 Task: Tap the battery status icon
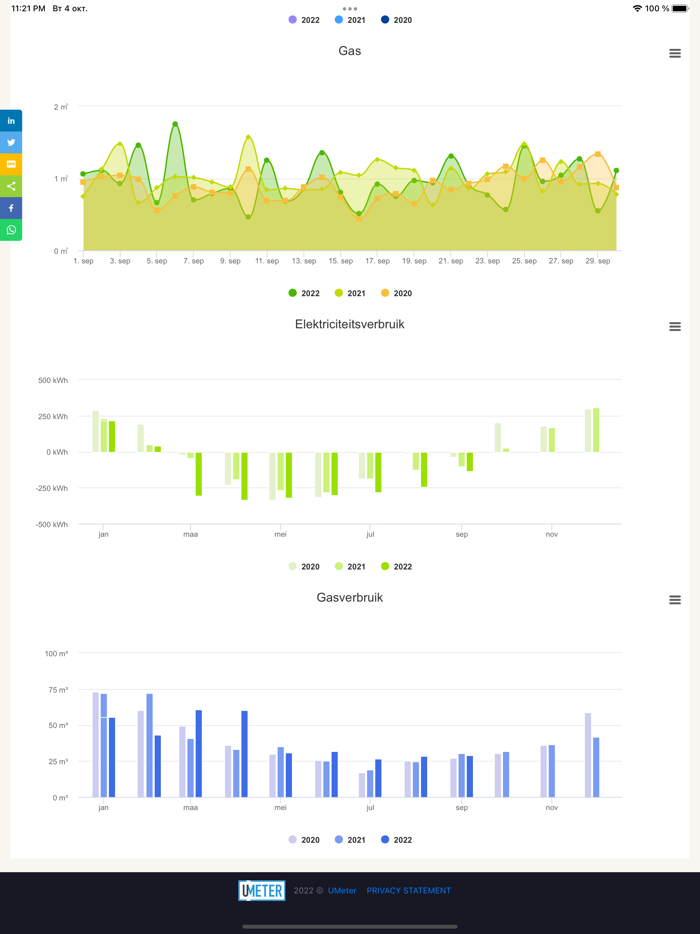pos(680,8)
